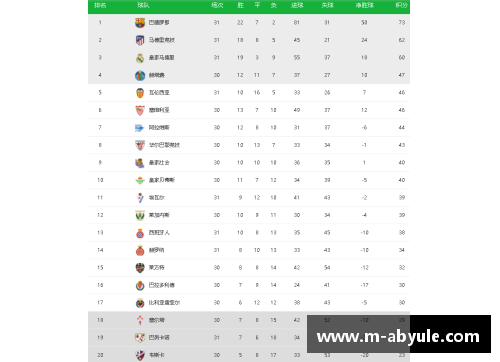Click the Sevilla crest in row 6
Image resolution: width=500 pixels, height=362 pixels.
tap(140, 110)
